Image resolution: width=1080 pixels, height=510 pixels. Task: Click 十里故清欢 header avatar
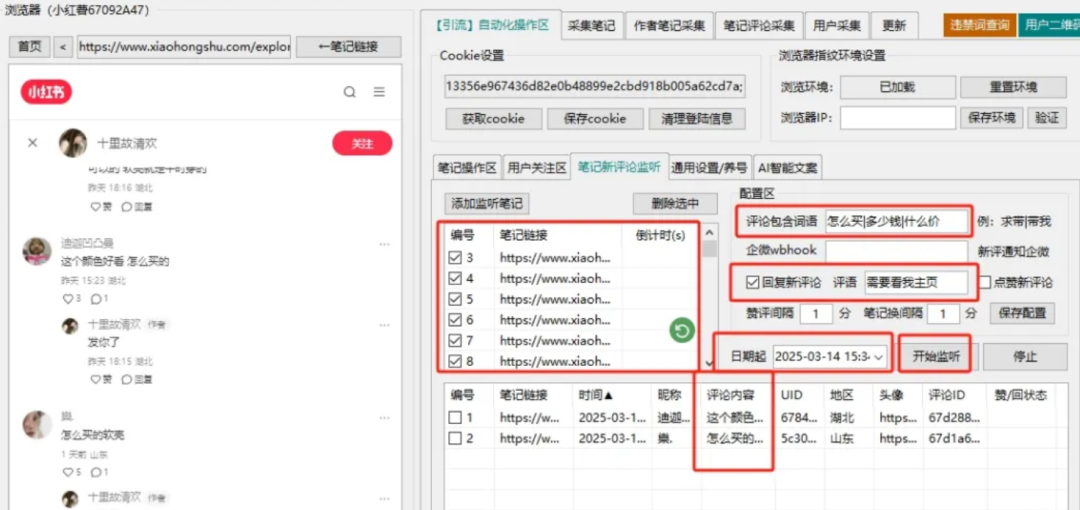(x=73, y=143)
